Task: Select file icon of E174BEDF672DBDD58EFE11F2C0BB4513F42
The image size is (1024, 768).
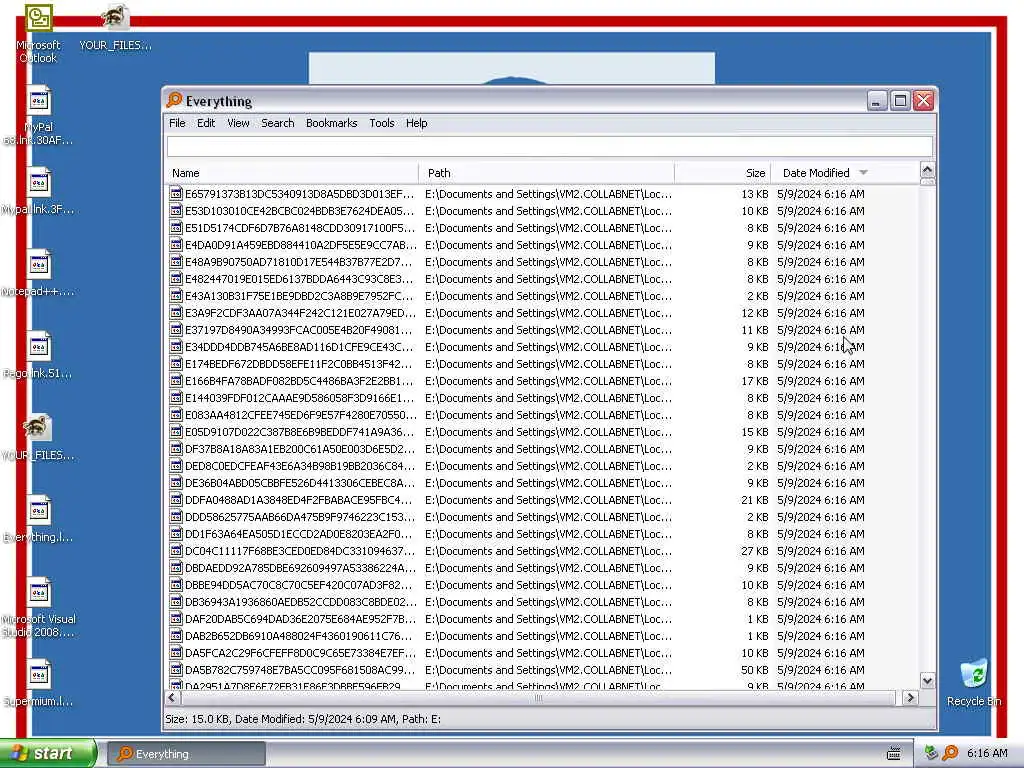Action: tap(176, 363)
